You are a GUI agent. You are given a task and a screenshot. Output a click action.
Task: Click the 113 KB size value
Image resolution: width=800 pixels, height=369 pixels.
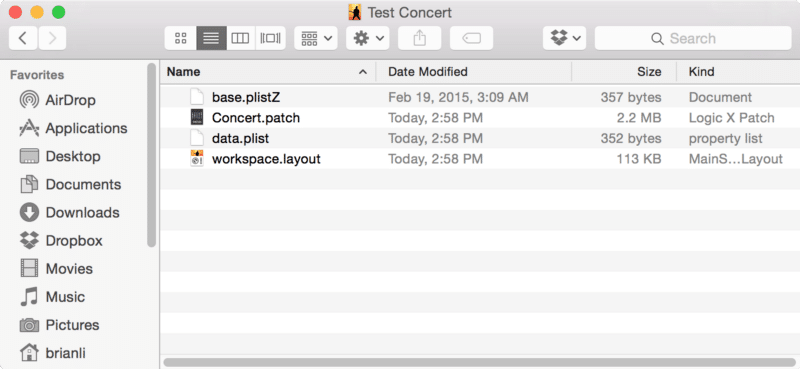tap(639, 159)
